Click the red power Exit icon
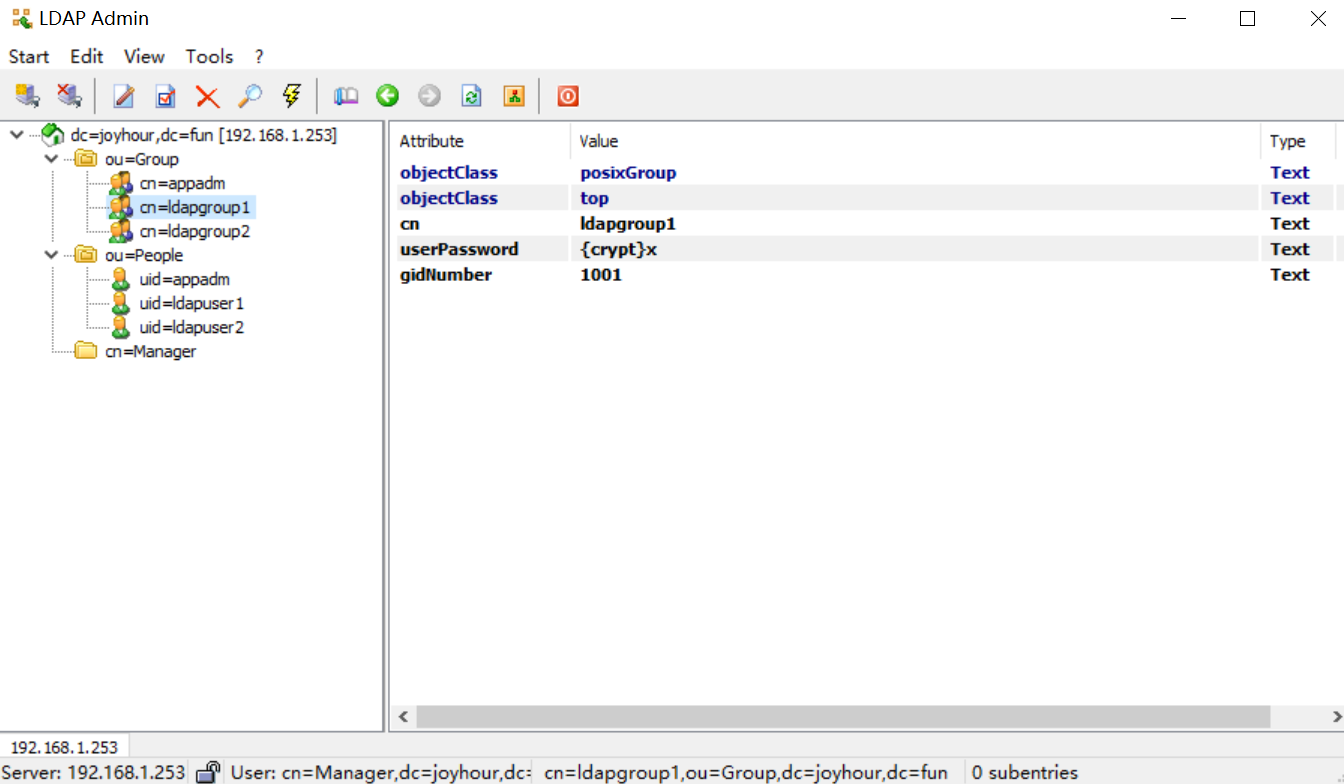The height and width of the screenshot is (784, 1344). [568, 96]
